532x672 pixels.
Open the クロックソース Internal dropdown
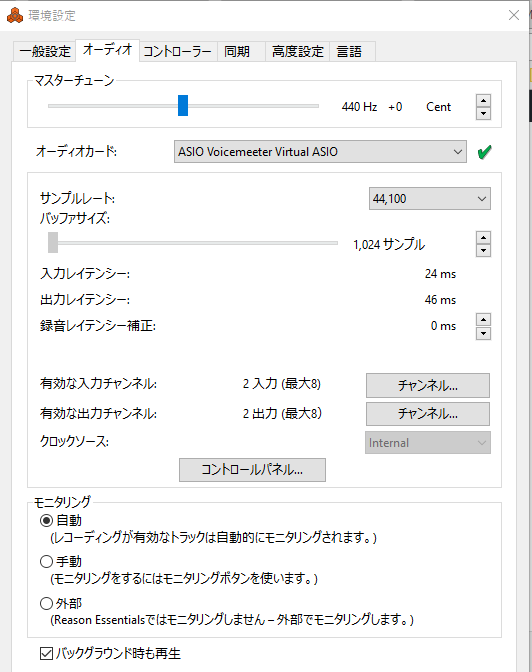point(428,443)
